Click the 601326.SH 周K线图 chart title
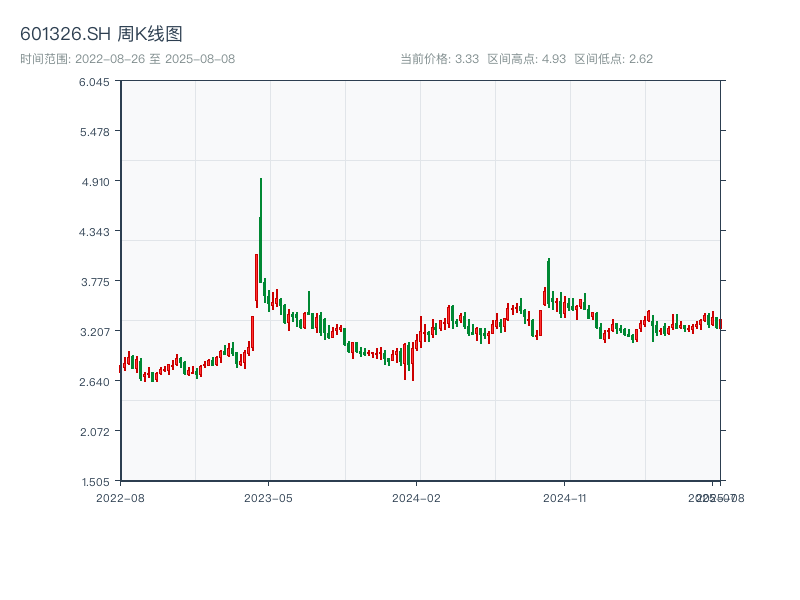This screenshot has width=800, height=600. click(x=101, y=35)
